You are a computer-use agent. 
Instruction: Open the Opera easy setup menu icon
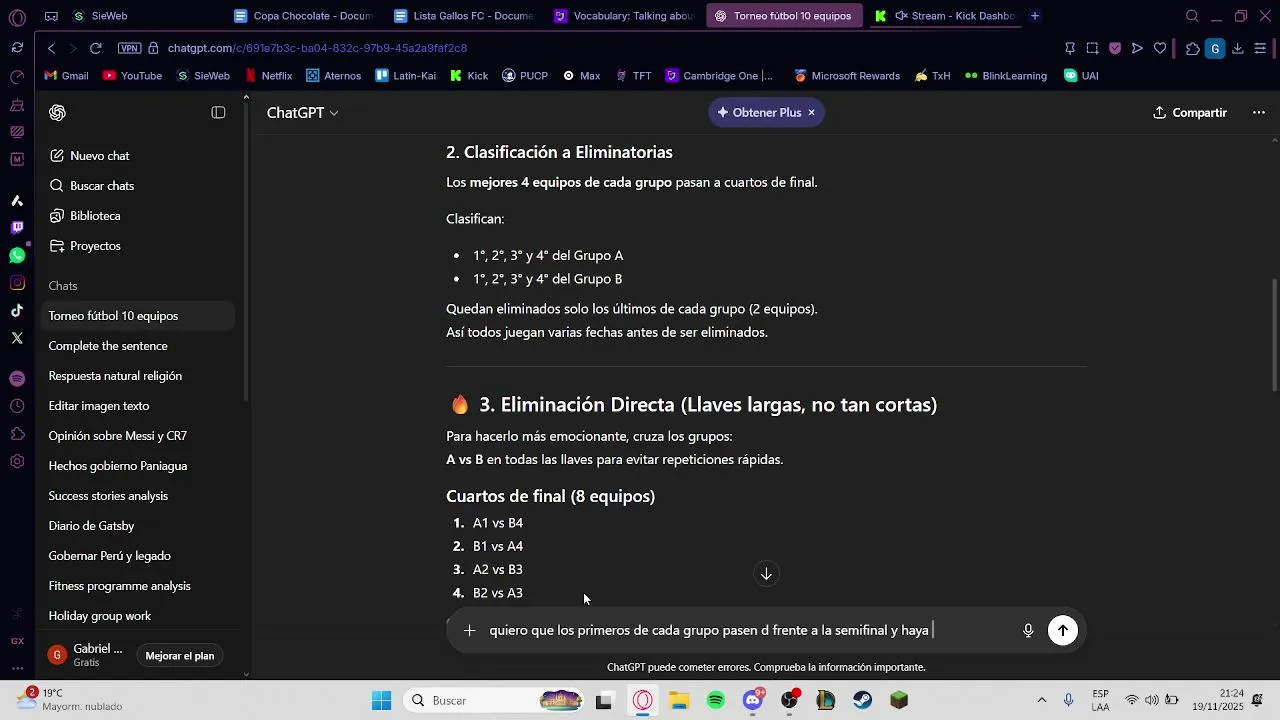coord(1260,48)
